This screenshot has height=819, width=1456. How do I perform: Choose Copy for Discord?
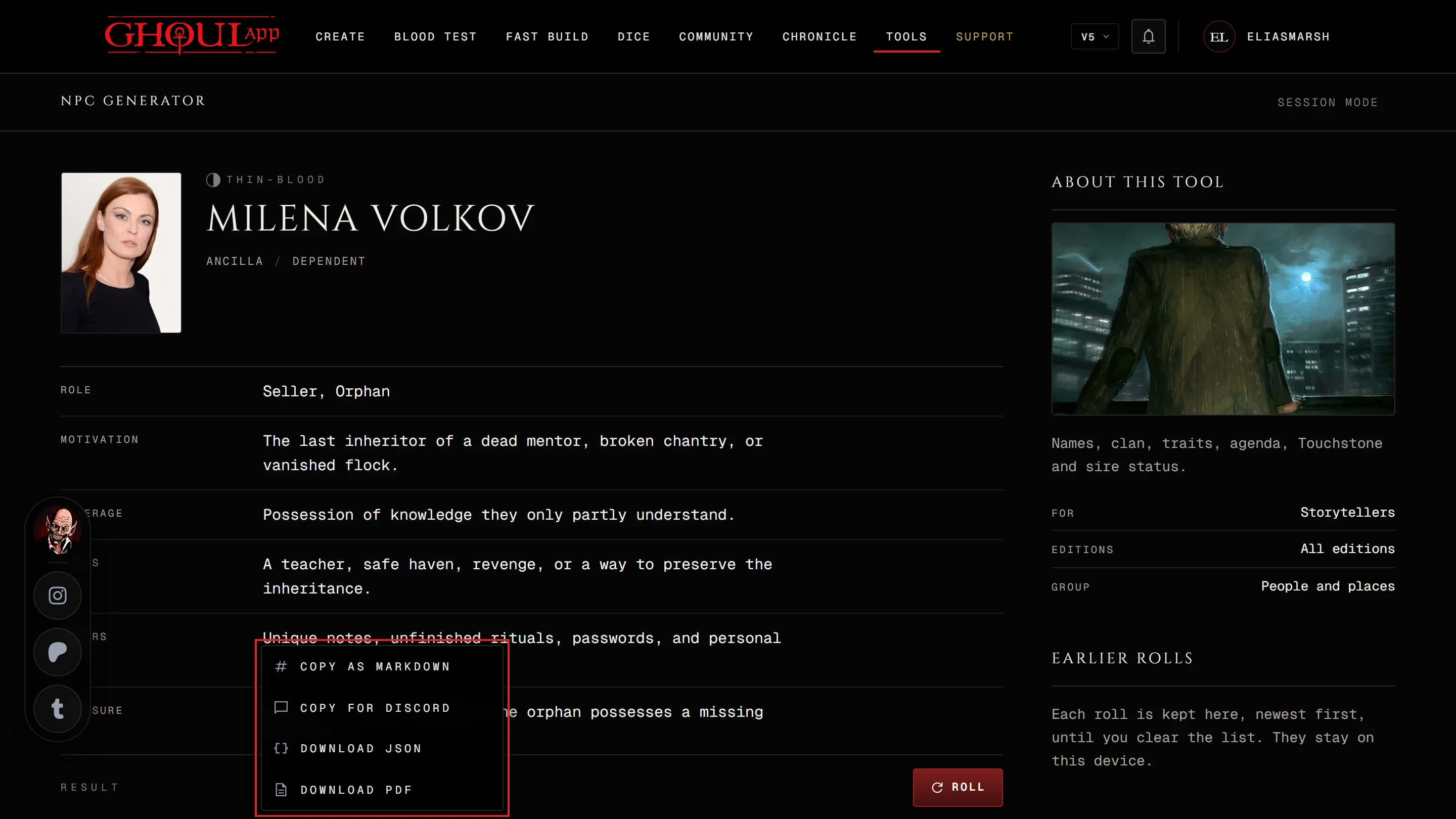[382, 708]
